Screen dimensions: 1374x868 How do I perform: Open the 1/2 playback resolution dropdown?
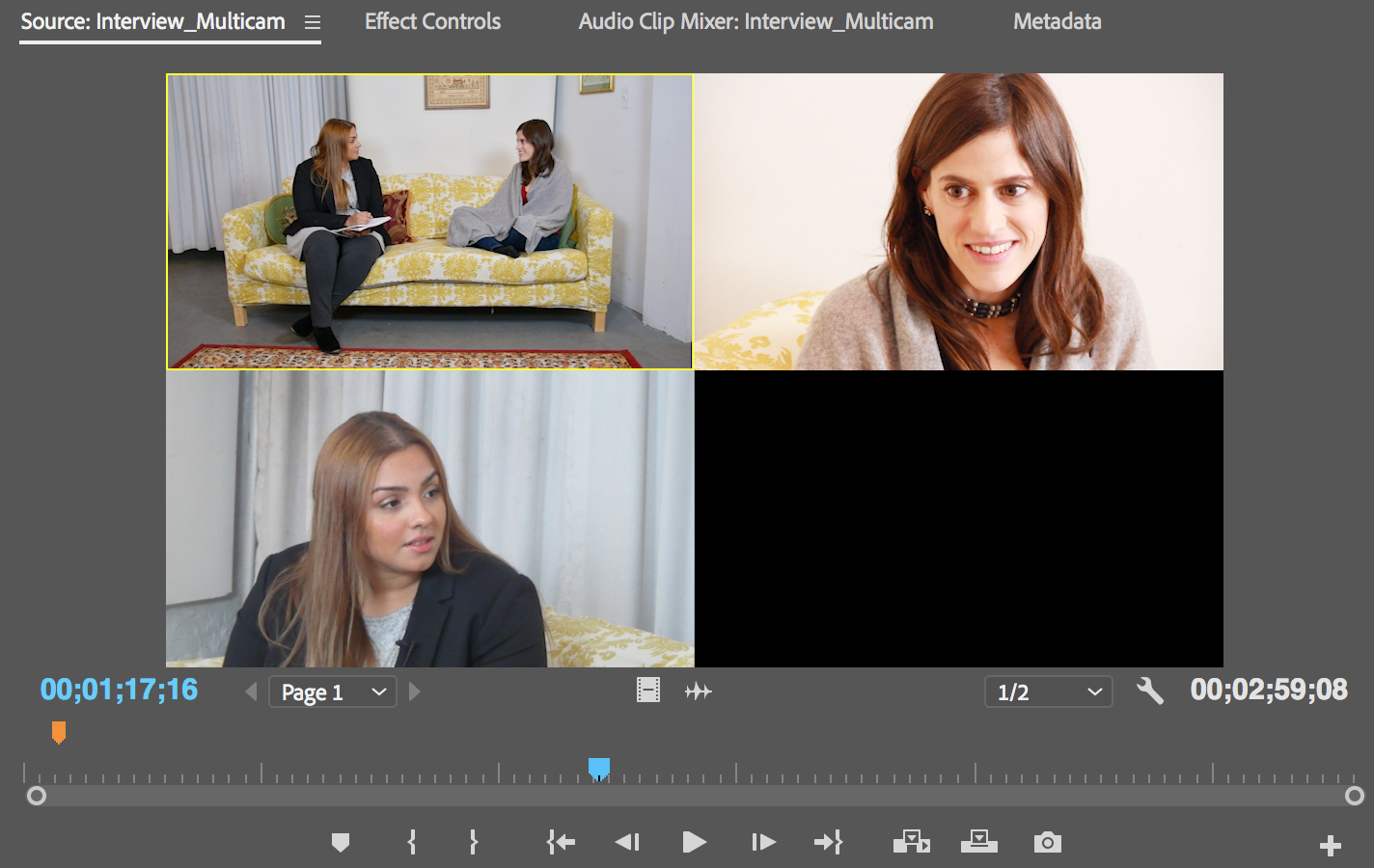click(1048, 692)
